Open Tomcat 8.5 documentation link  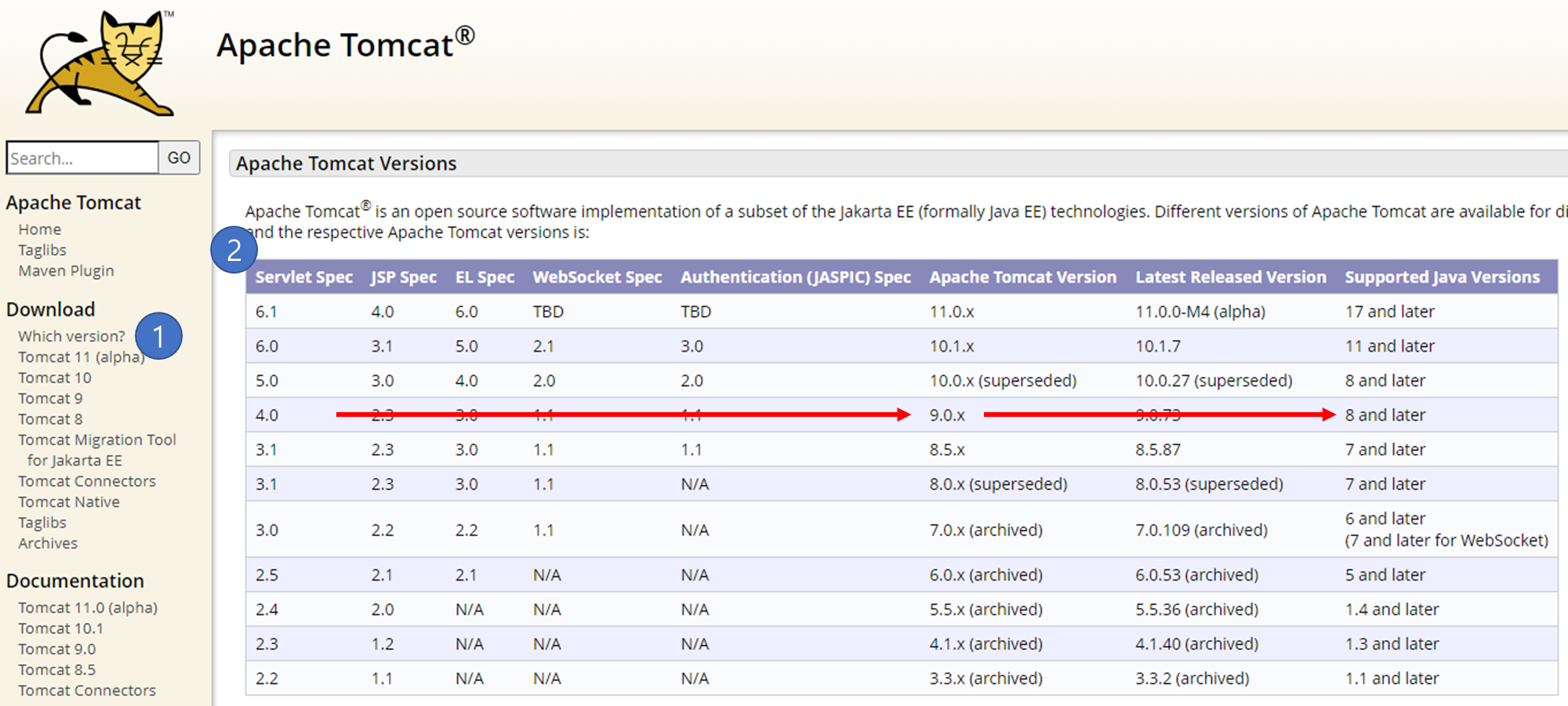(x=56, y=670)
